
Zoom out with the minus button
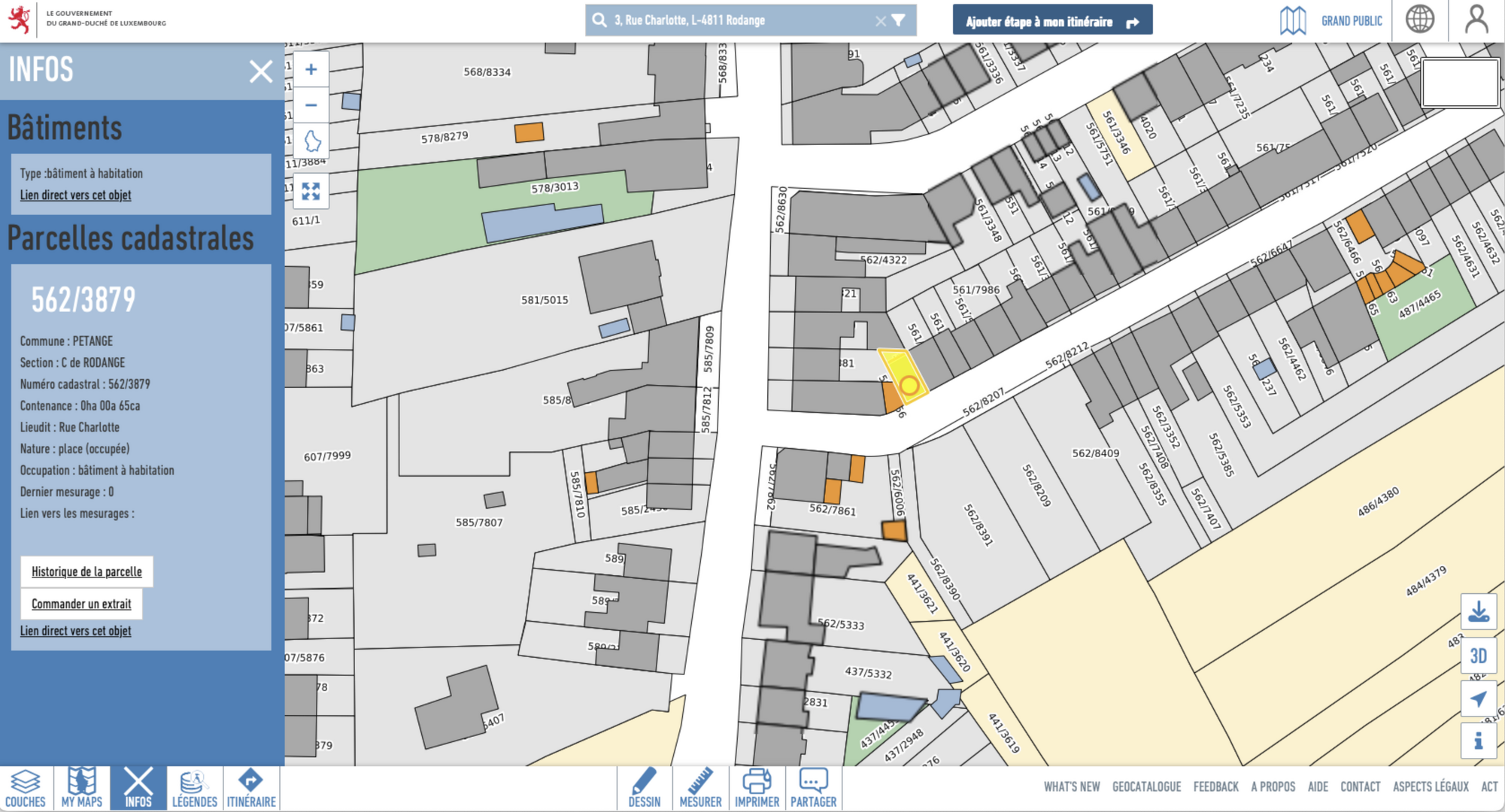pyautogui.click(x=311, y=105)
